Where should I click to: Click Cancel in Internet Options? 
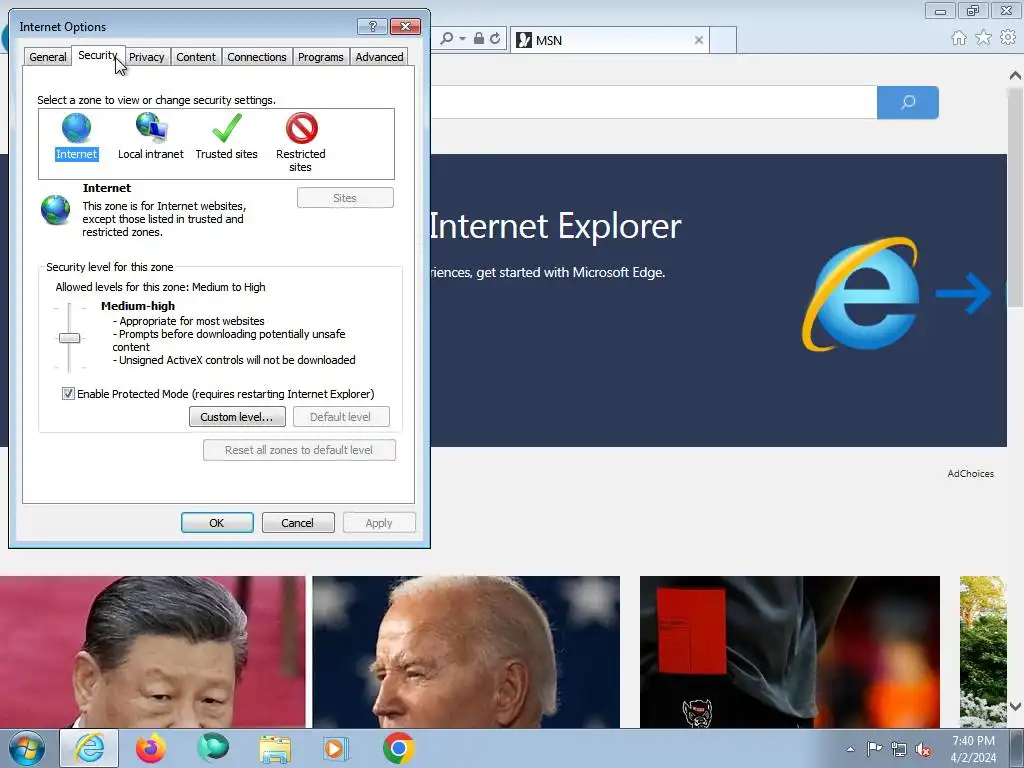[x=298, y=522]
